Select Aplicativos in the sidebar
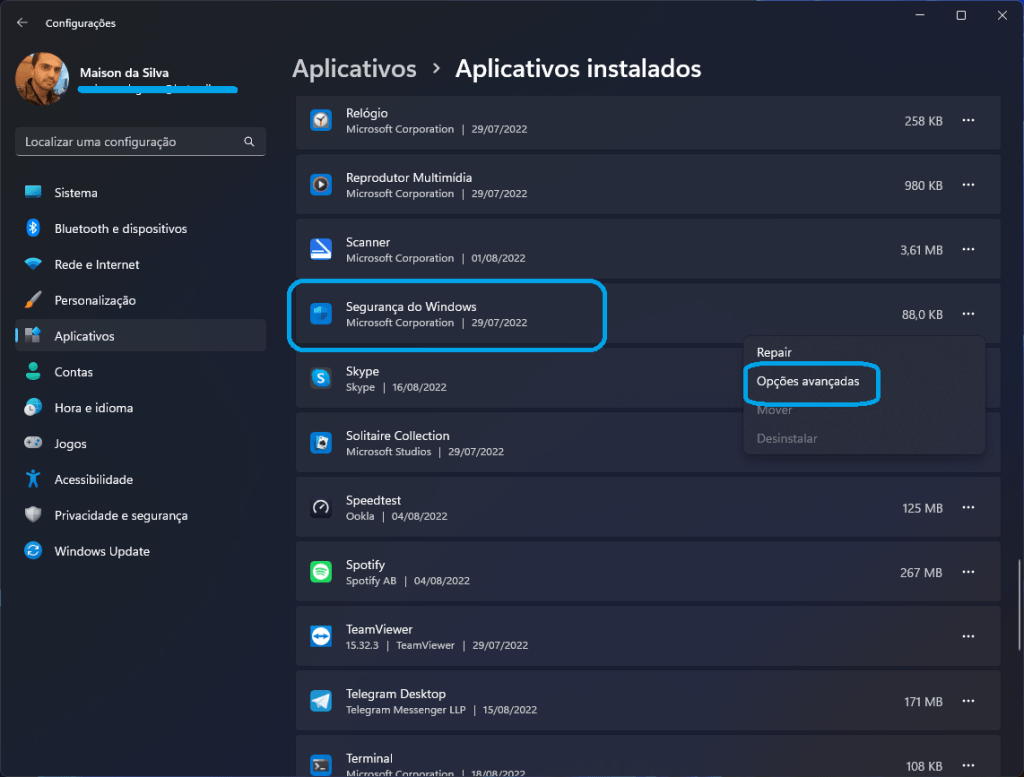 (140, 336)
